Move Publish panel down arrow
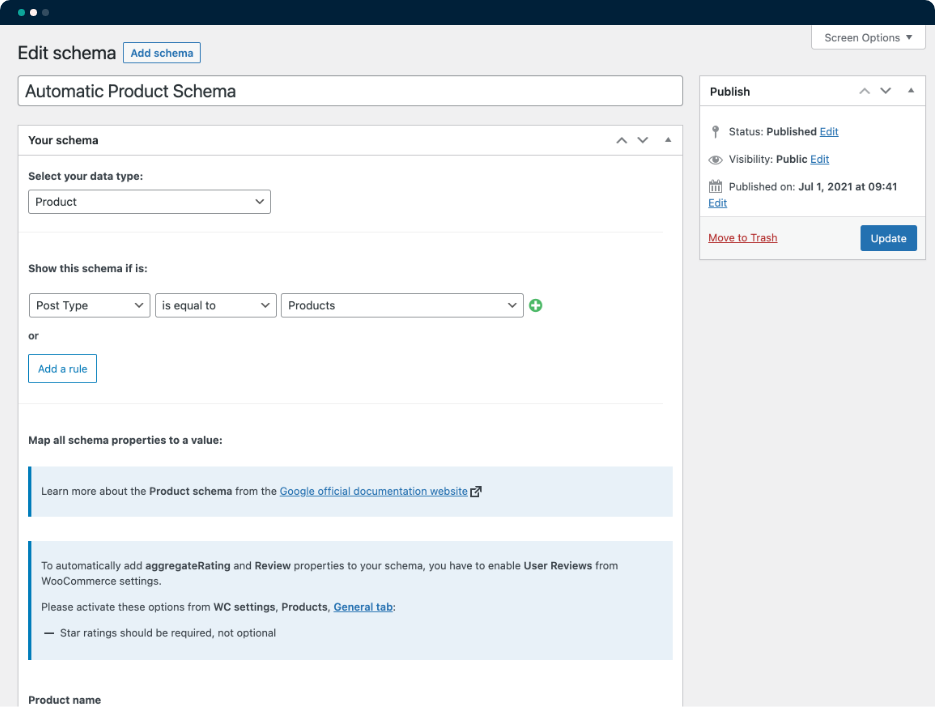This screenshot has width=935, height=707. tap(885, 91)
